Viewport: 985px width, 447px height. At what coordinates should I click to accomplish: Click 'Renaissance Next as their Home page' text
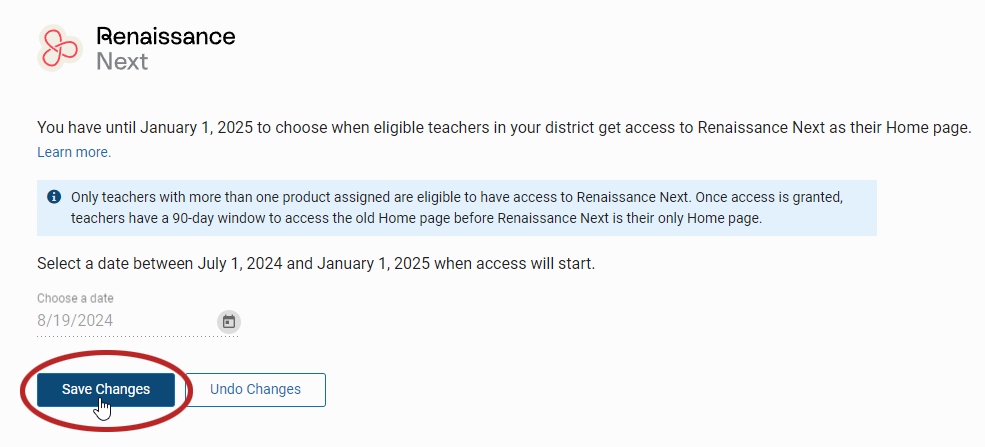[835, 128]
